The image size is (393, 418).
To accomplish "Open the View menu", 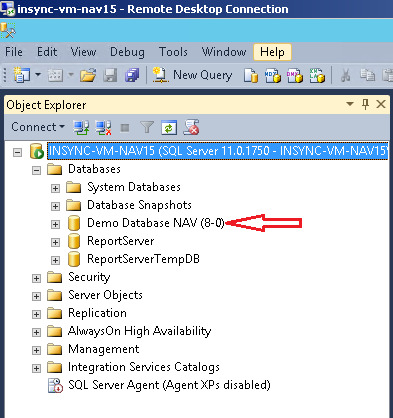I will click(x=83, y=52).
